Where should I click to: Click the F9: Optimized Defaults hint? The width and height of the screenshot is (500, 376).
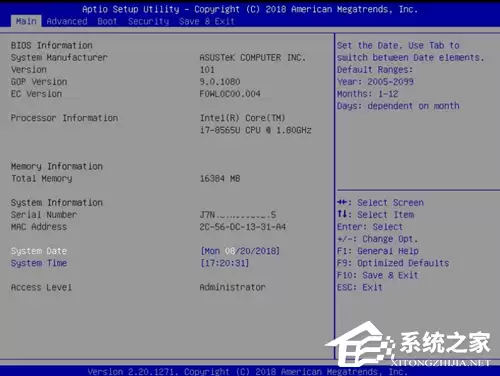pyautogui.click(x=393, y=263)
